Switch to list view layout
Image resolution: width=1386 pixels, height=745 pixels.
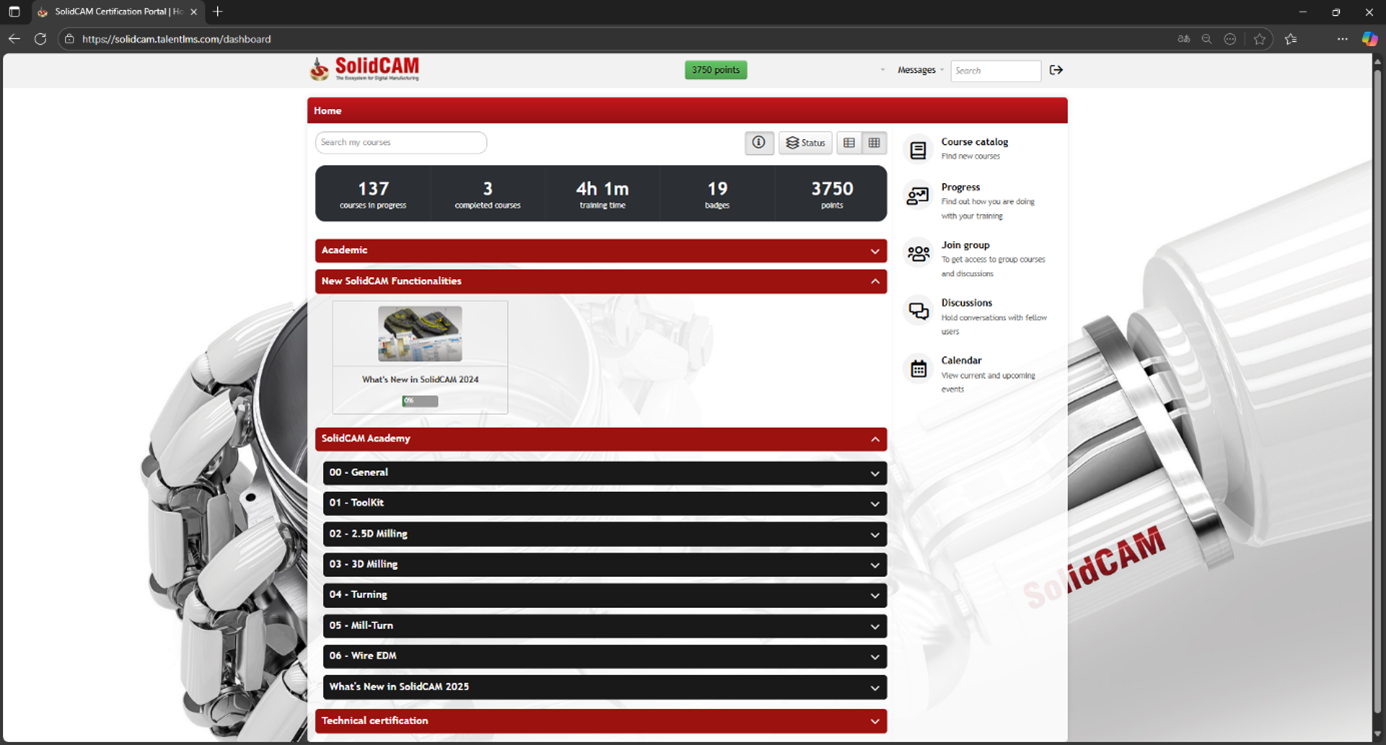pos(849,143)
